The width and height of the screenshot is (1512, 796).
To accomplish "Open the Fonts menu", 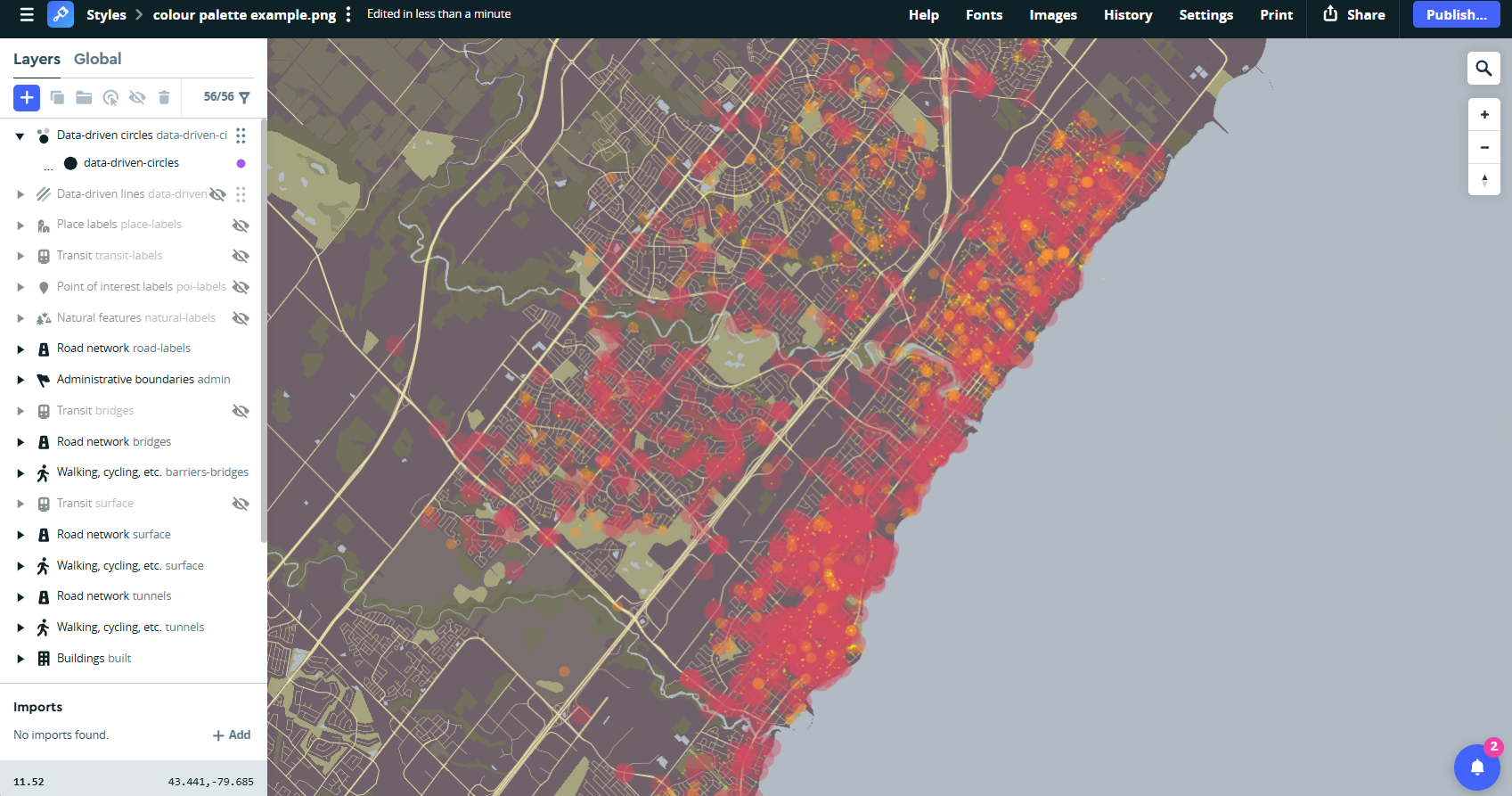I will [x=984, y=14].
